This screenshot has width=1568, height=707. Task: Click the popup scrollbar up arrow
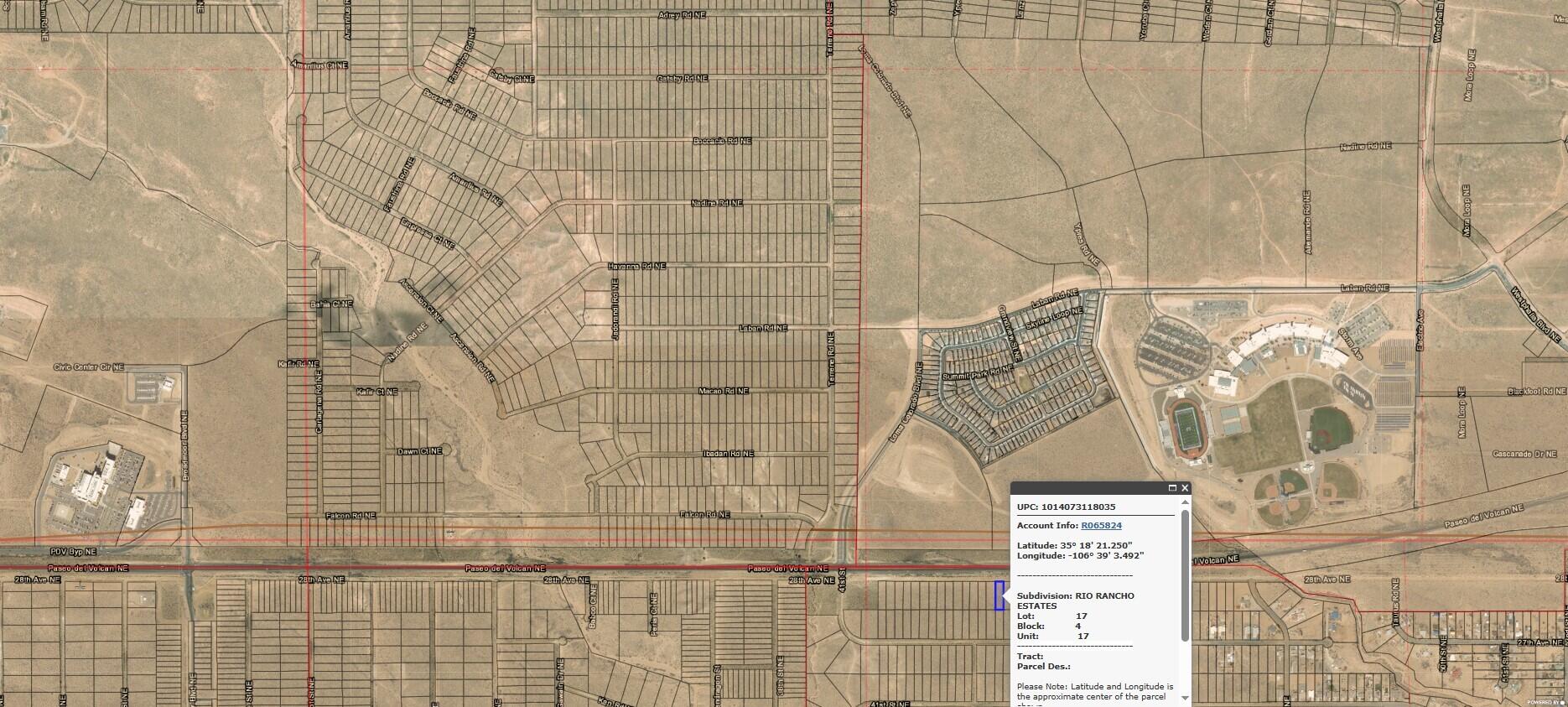coord(1185,503)
